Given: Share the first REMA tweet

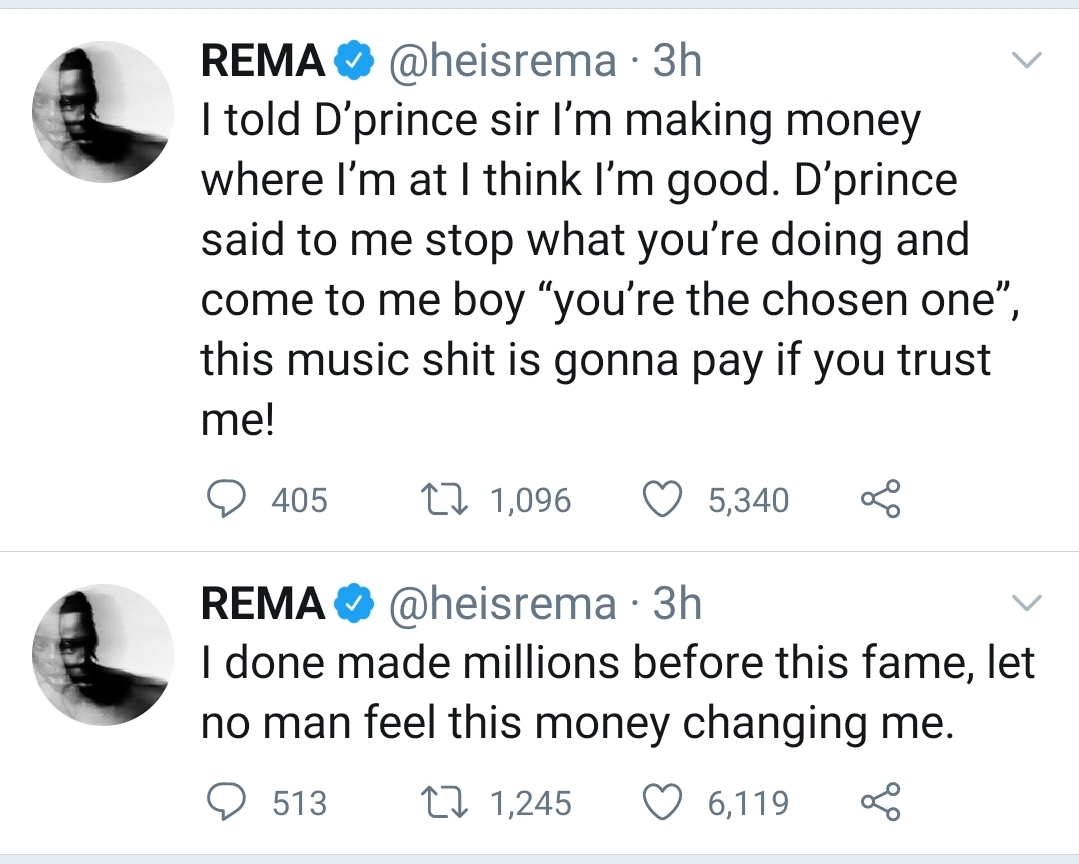Looking at the screenshot, I should pos(881,500).
